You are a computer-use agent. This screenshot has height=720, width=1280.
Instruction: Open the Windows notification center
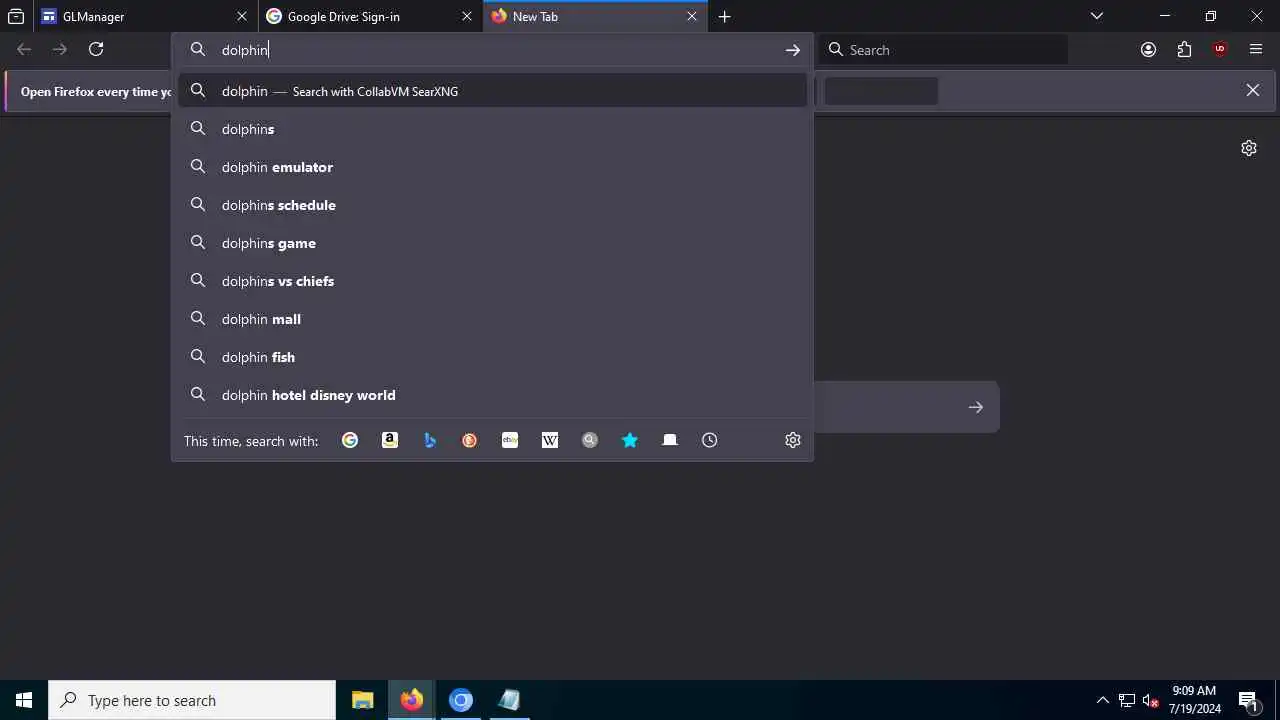click(x=1249, y=700)
